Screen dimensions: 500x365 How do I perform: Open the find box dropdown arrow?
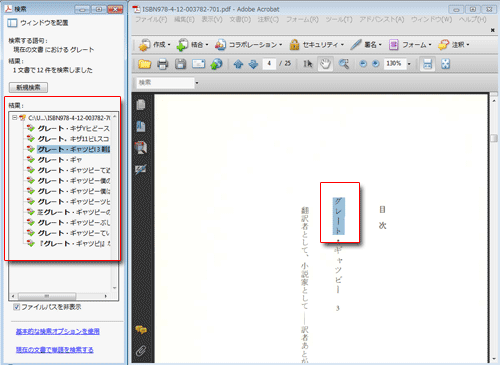pyautogui.click(x=197, y=83)
